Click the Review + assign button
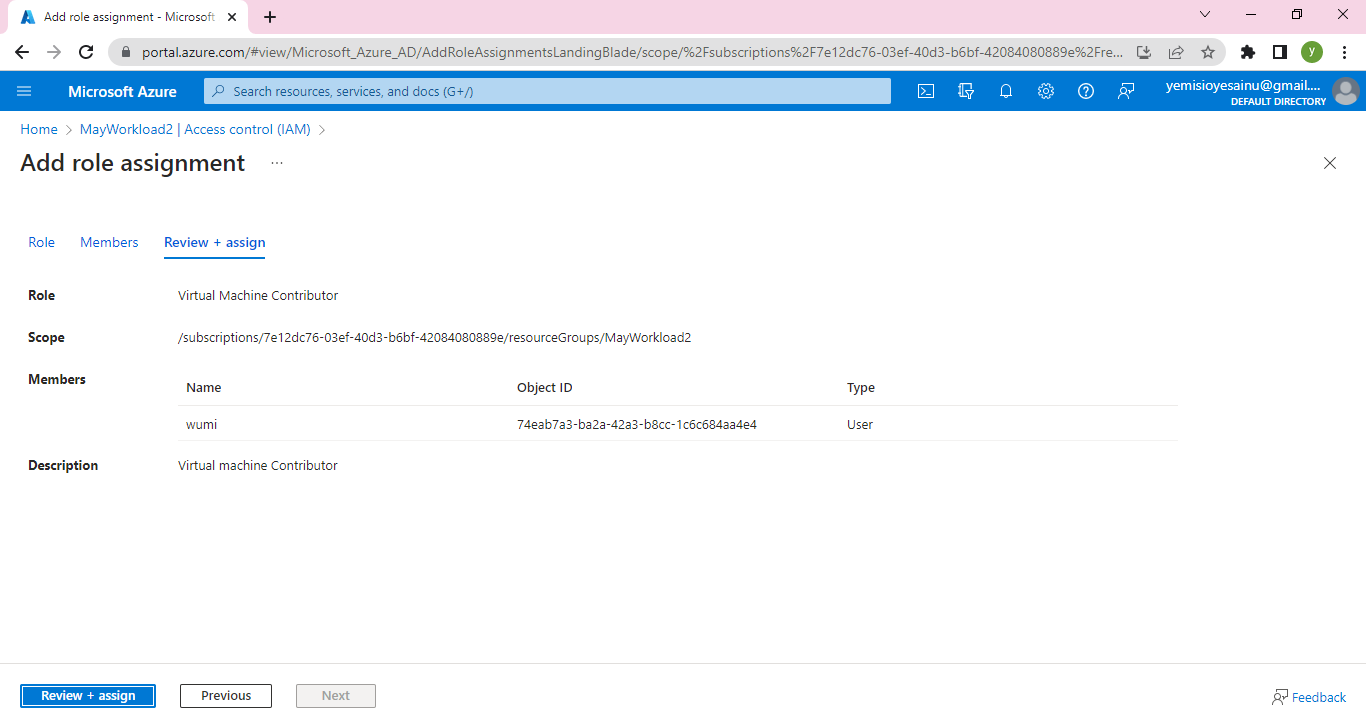Viewport: 1366px width, 728px height. click(88, 696)
